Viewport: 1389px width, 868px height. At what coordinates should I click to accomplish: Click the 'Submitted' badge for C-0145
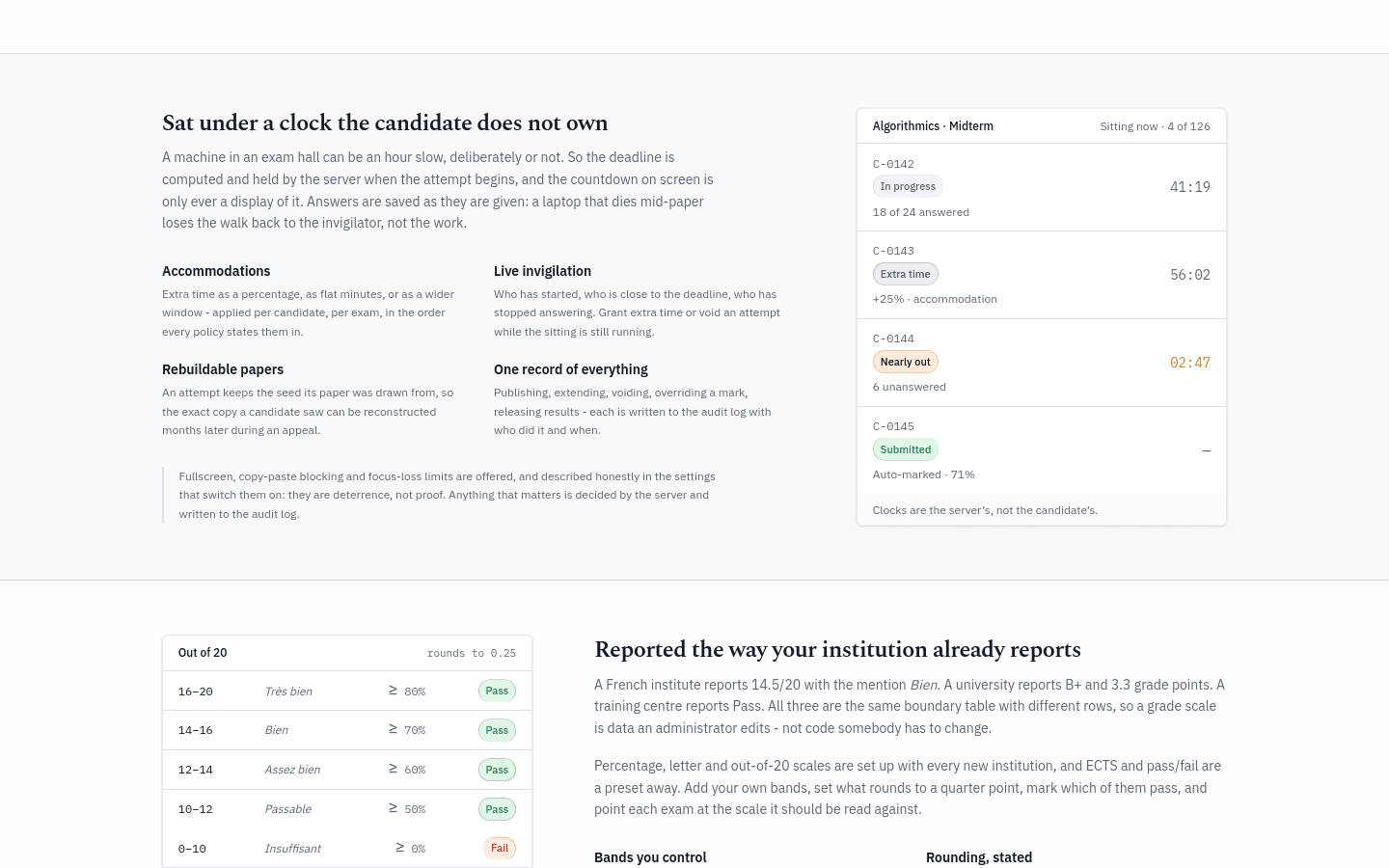pyautogui.click(x=905, y=449)
